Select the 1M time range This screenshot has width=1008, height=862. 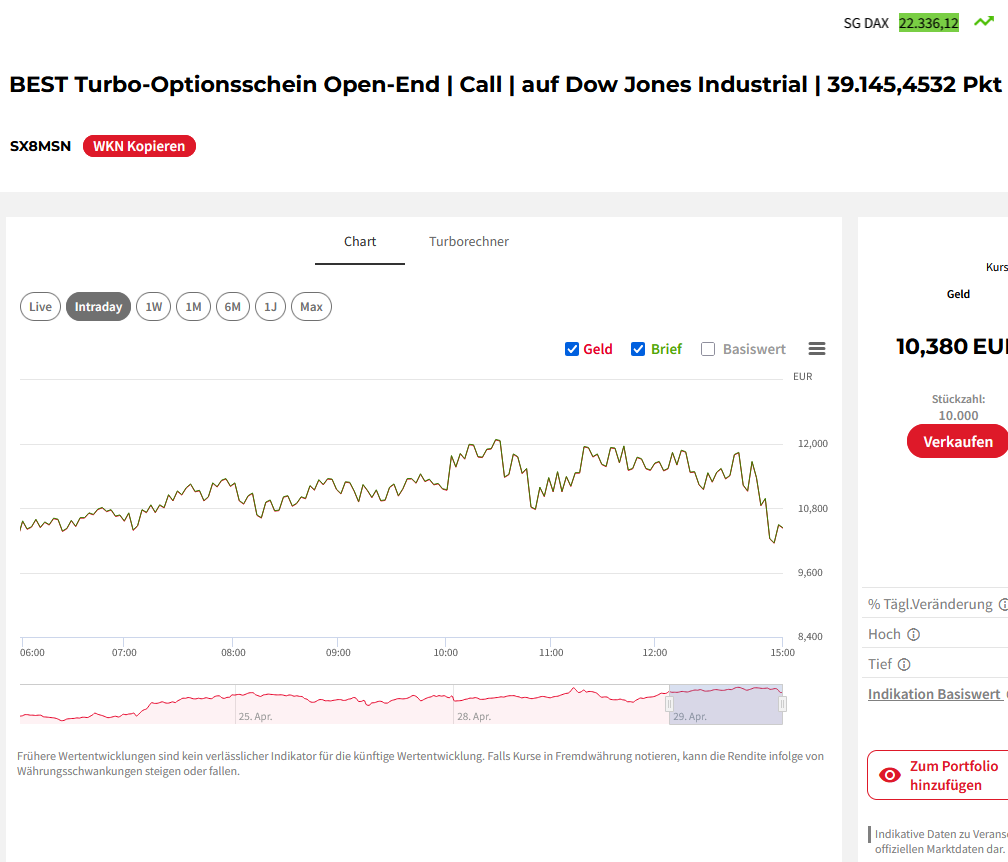[194, 307]
